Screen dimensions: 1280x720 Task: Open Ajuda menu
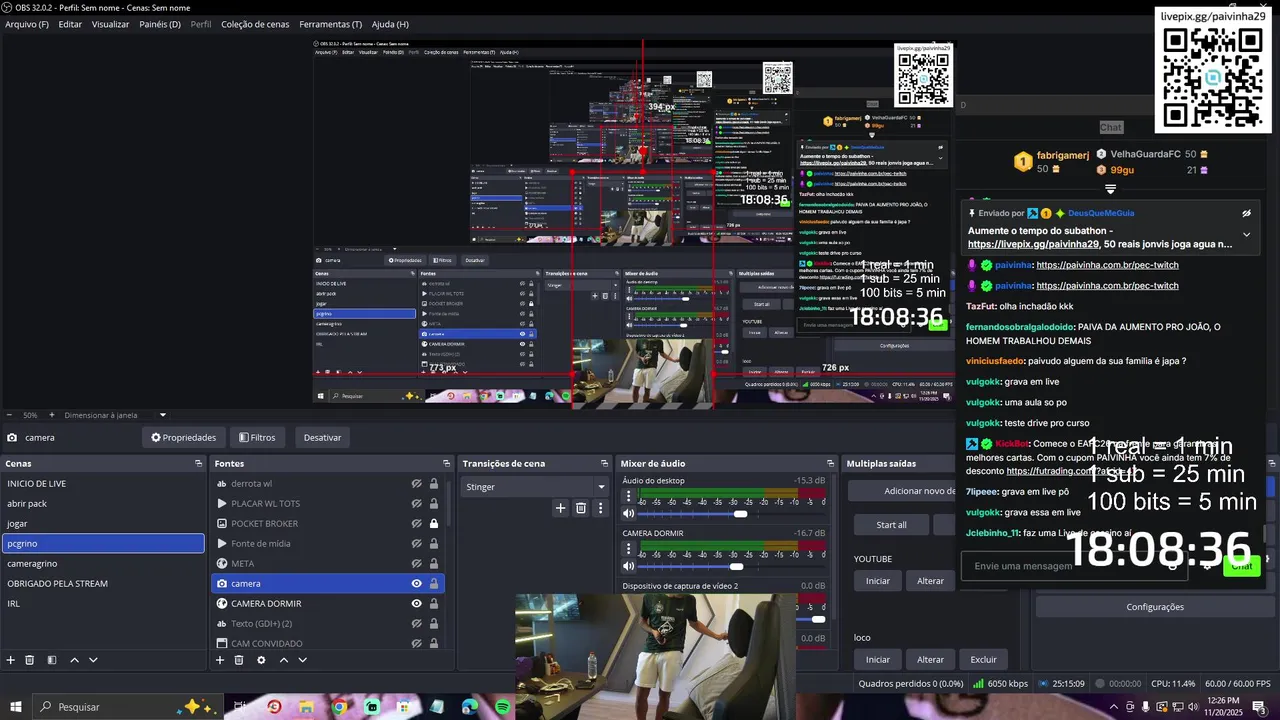(390, 24)
